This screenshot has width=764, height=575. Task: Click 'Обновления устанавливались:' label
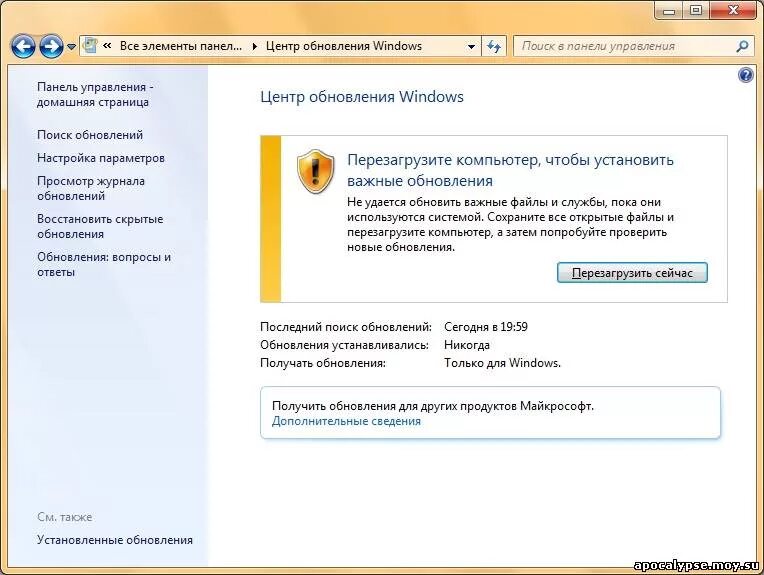[x=344, y=345]
